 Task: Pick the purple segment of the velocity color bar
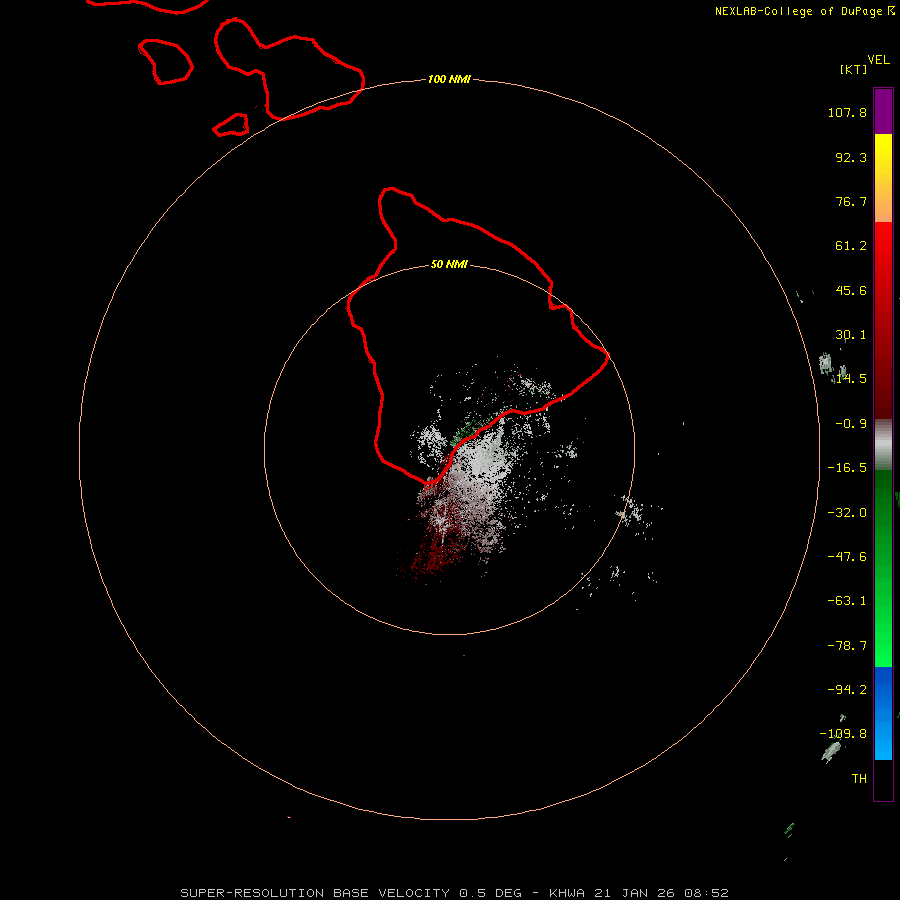pos(883,111)
